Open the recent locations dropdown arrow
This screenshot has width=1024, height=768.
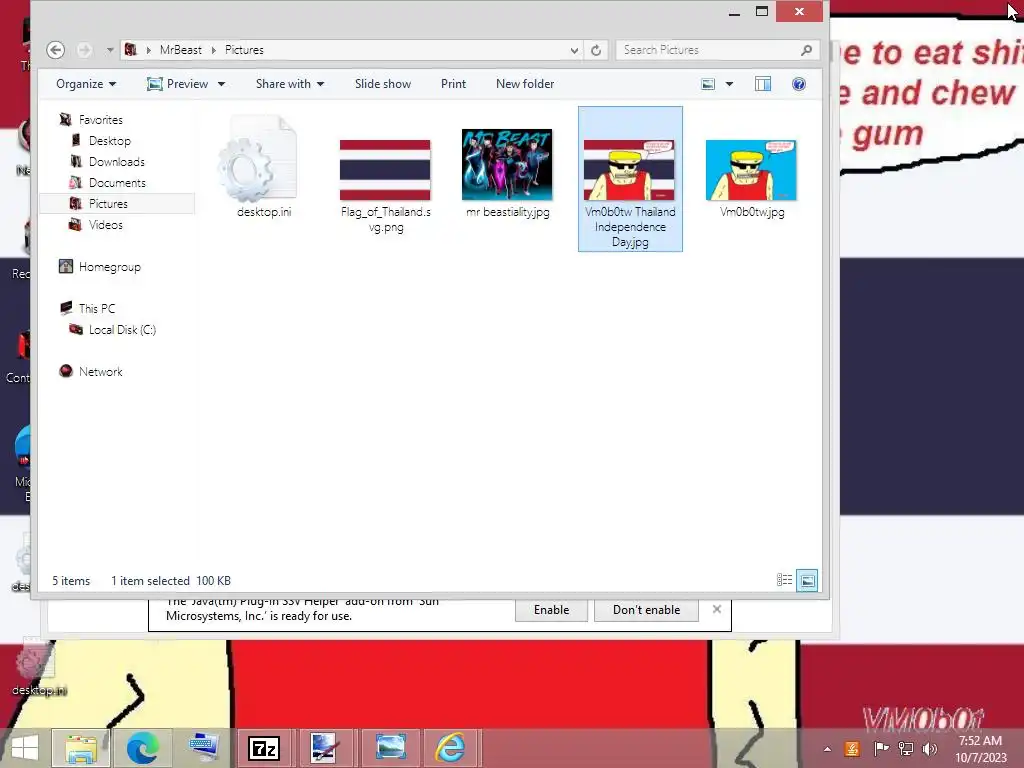pyautogui.click(x=110, y=50)
